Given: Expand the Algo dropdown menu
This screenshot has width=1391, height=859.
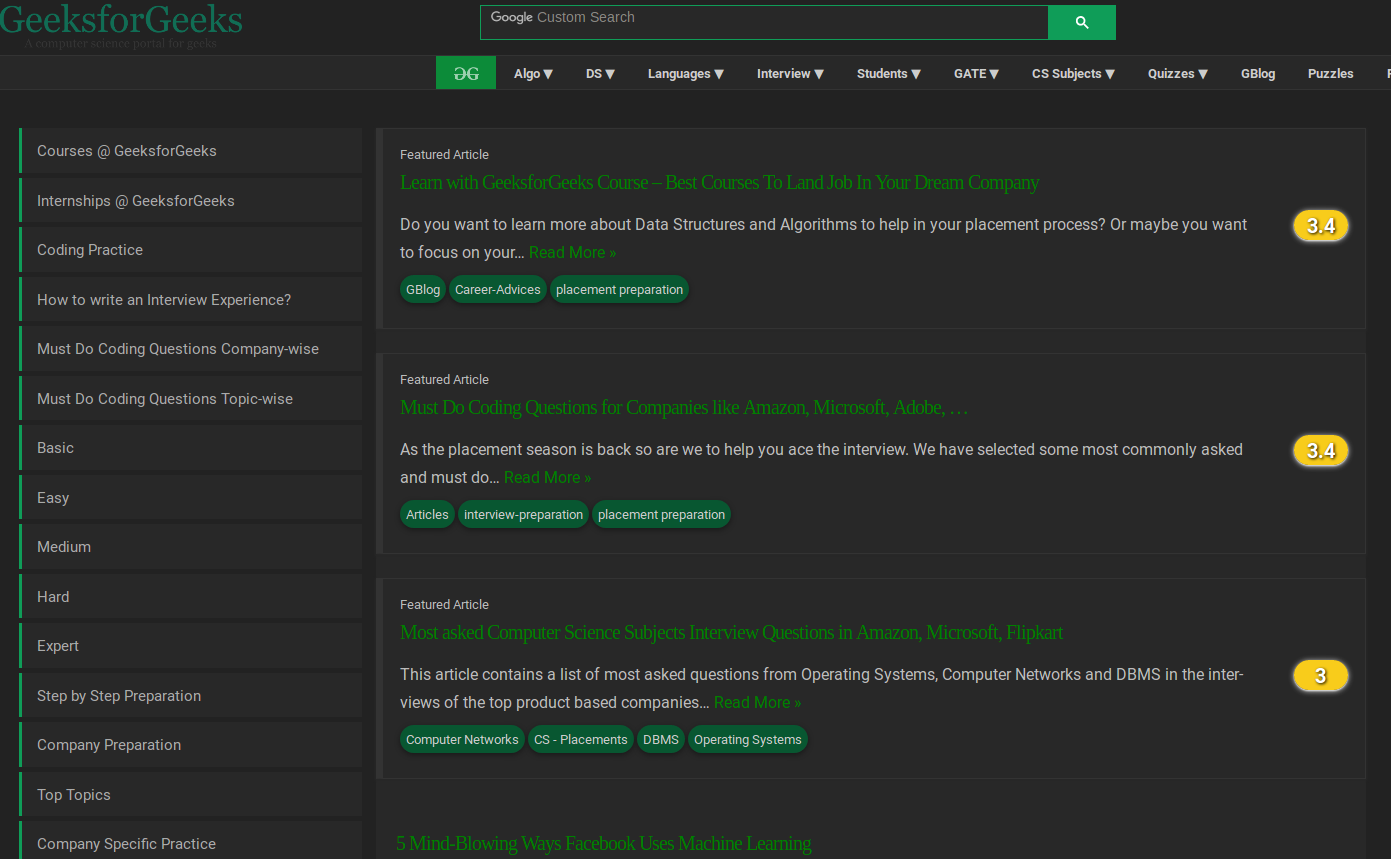Looking at the screenshot, I should 533,74.
